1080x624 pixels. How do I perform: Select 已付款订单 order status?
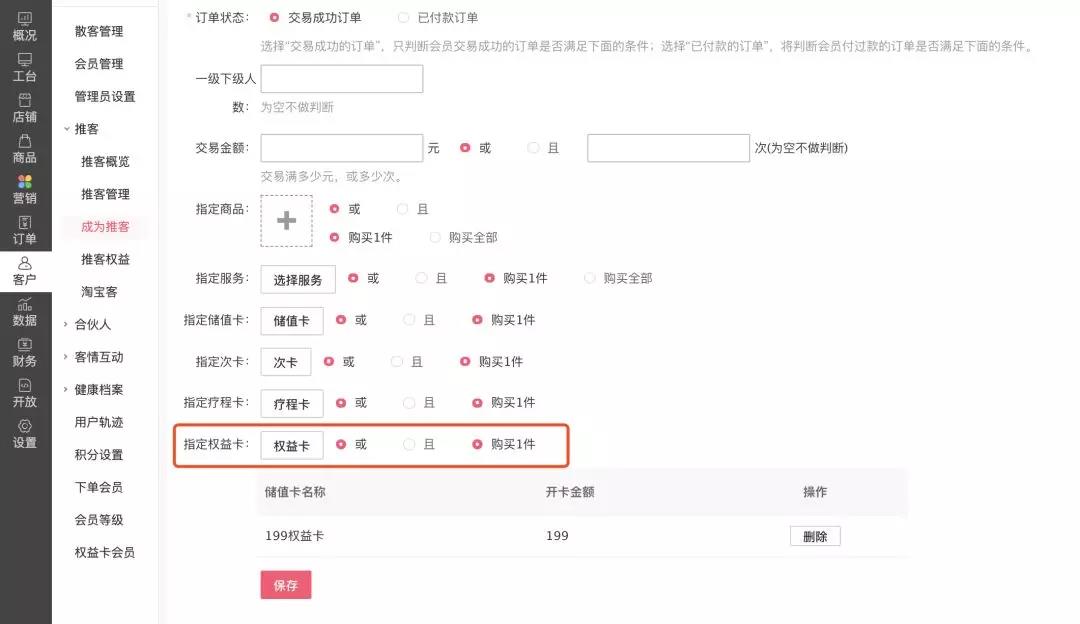point(404,17)
